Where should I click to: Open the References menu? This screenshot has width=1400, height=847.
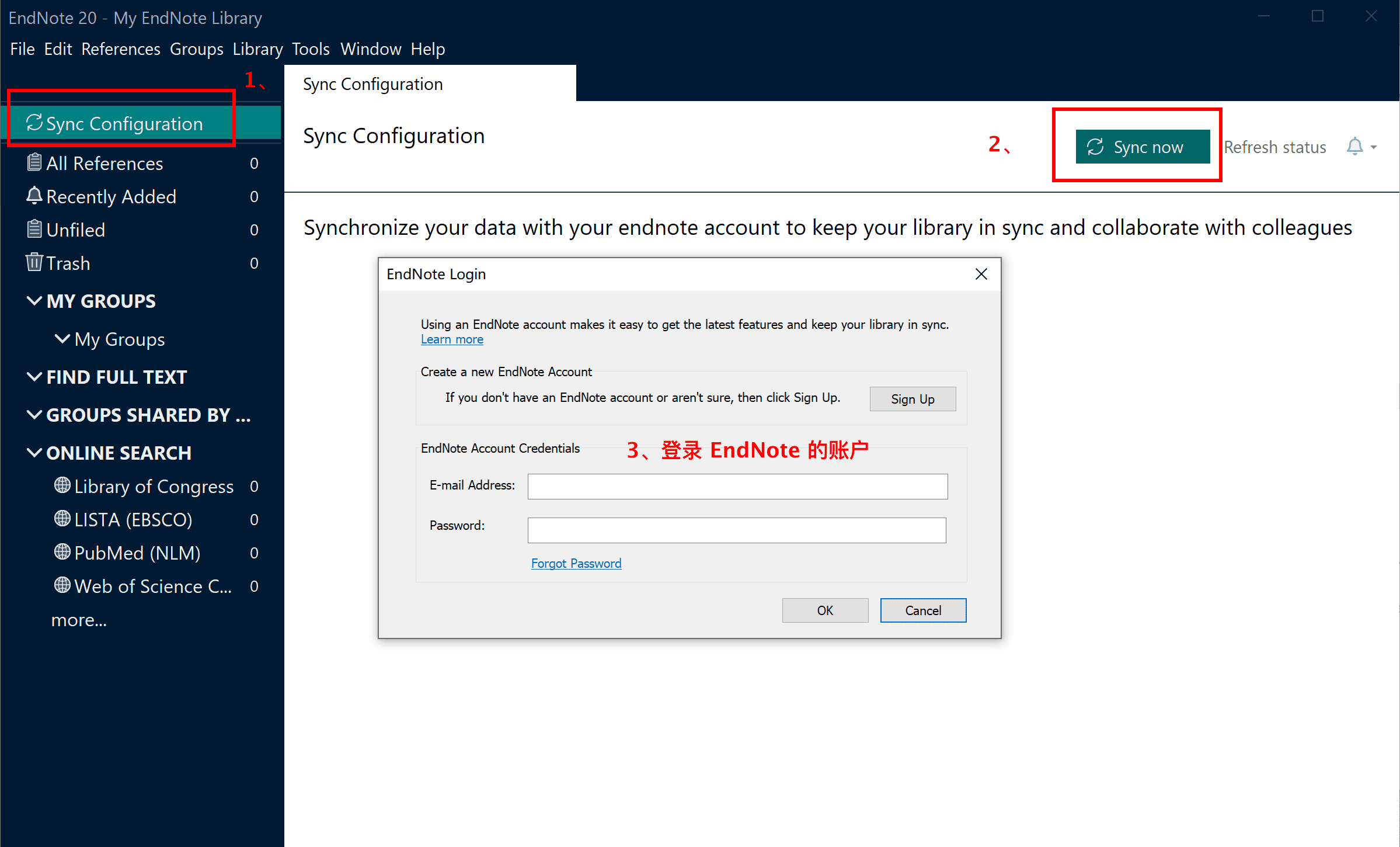pos(120,49)
